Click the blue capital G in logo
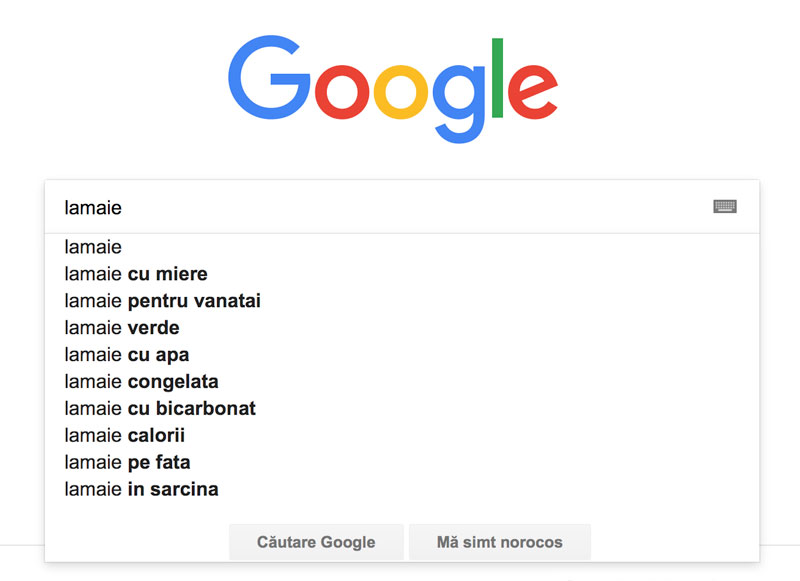Screen dimensions: 800x581 point(269,77)
